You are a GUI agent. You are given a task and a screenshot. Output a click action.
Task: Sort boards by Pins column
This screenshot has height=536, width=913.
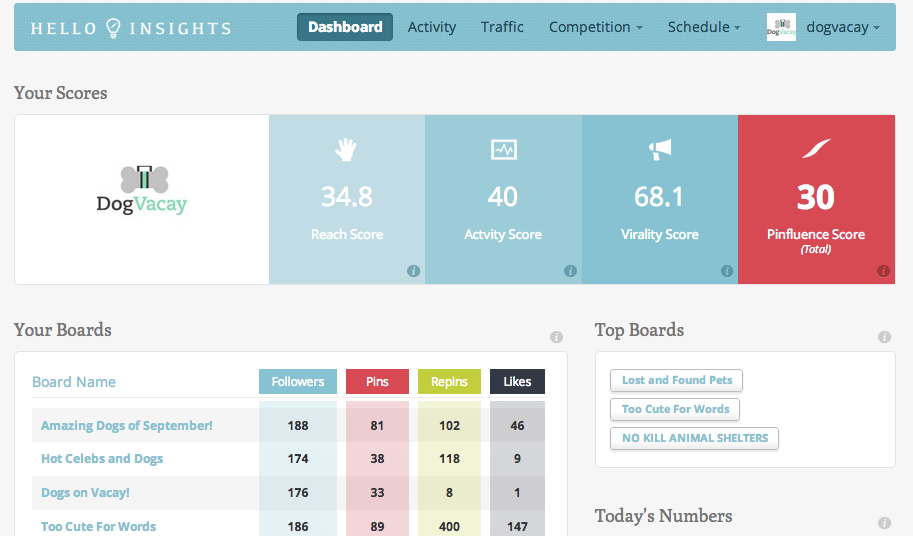click(377, 381)
